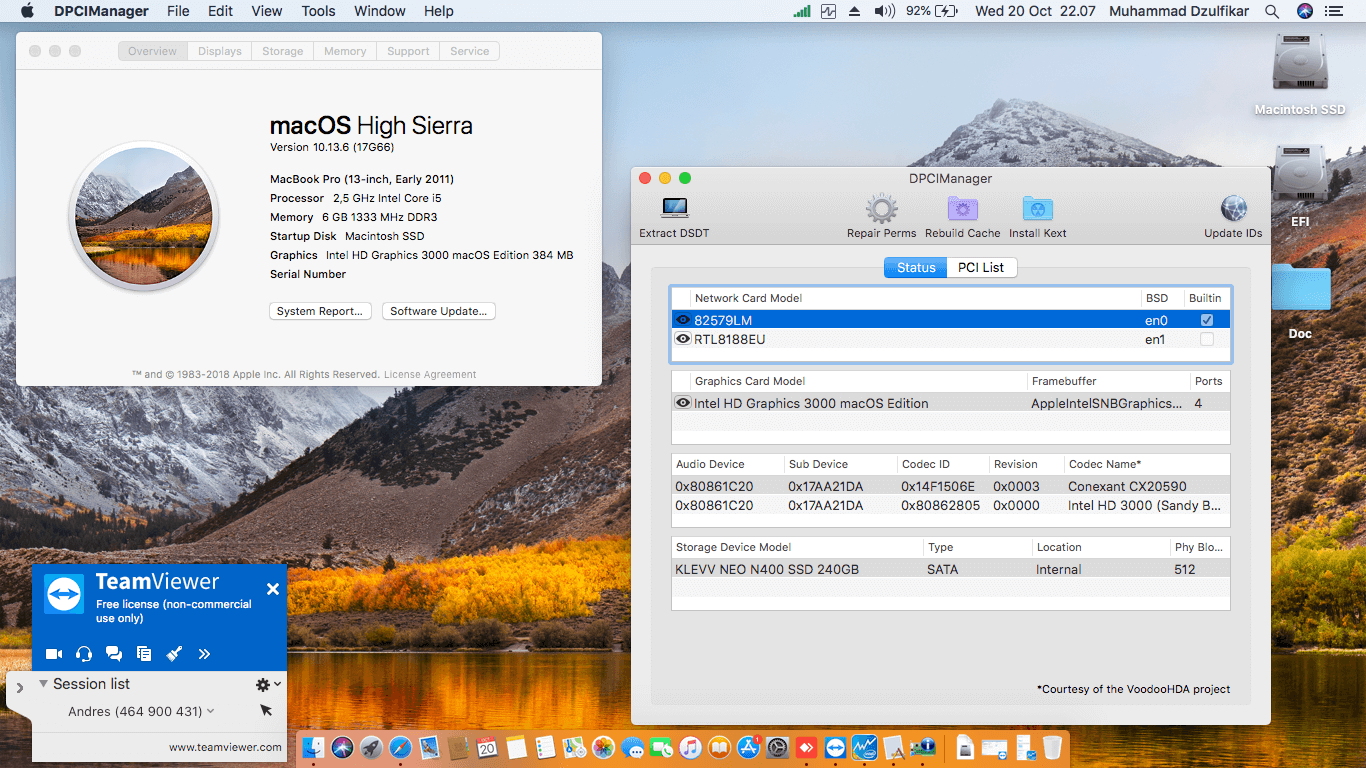Open the TeamViewer chat bubbles
Viewport: 1366px width, 768px height.
tap(114, 654)
